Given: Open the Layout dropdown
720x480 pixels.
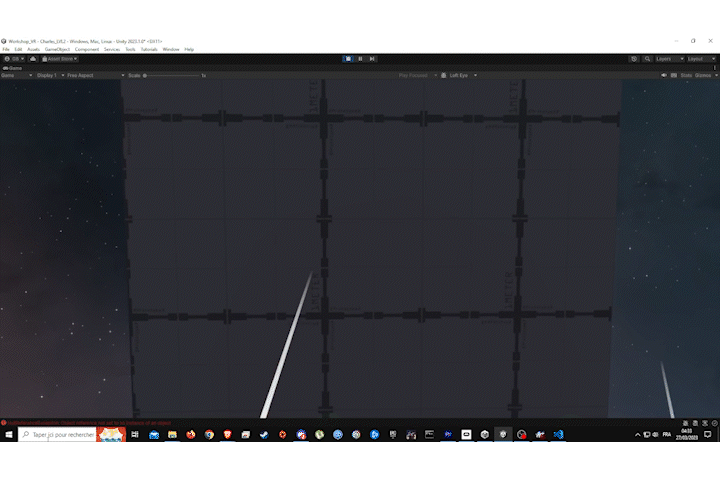Looking at the screenshot, I should (698, 59).
